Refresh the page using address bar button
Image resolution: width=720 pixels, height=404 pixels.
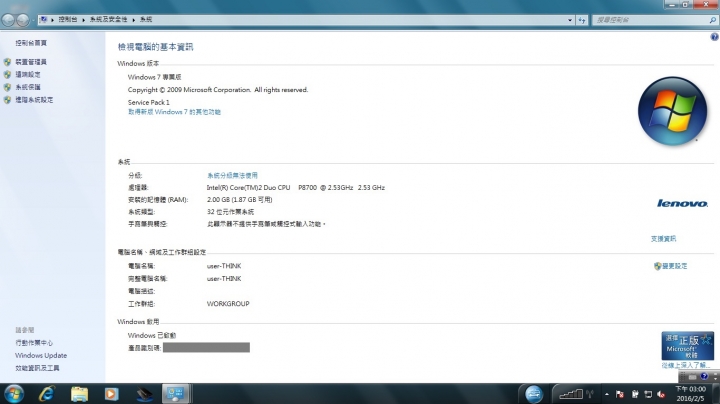(582, 20)
